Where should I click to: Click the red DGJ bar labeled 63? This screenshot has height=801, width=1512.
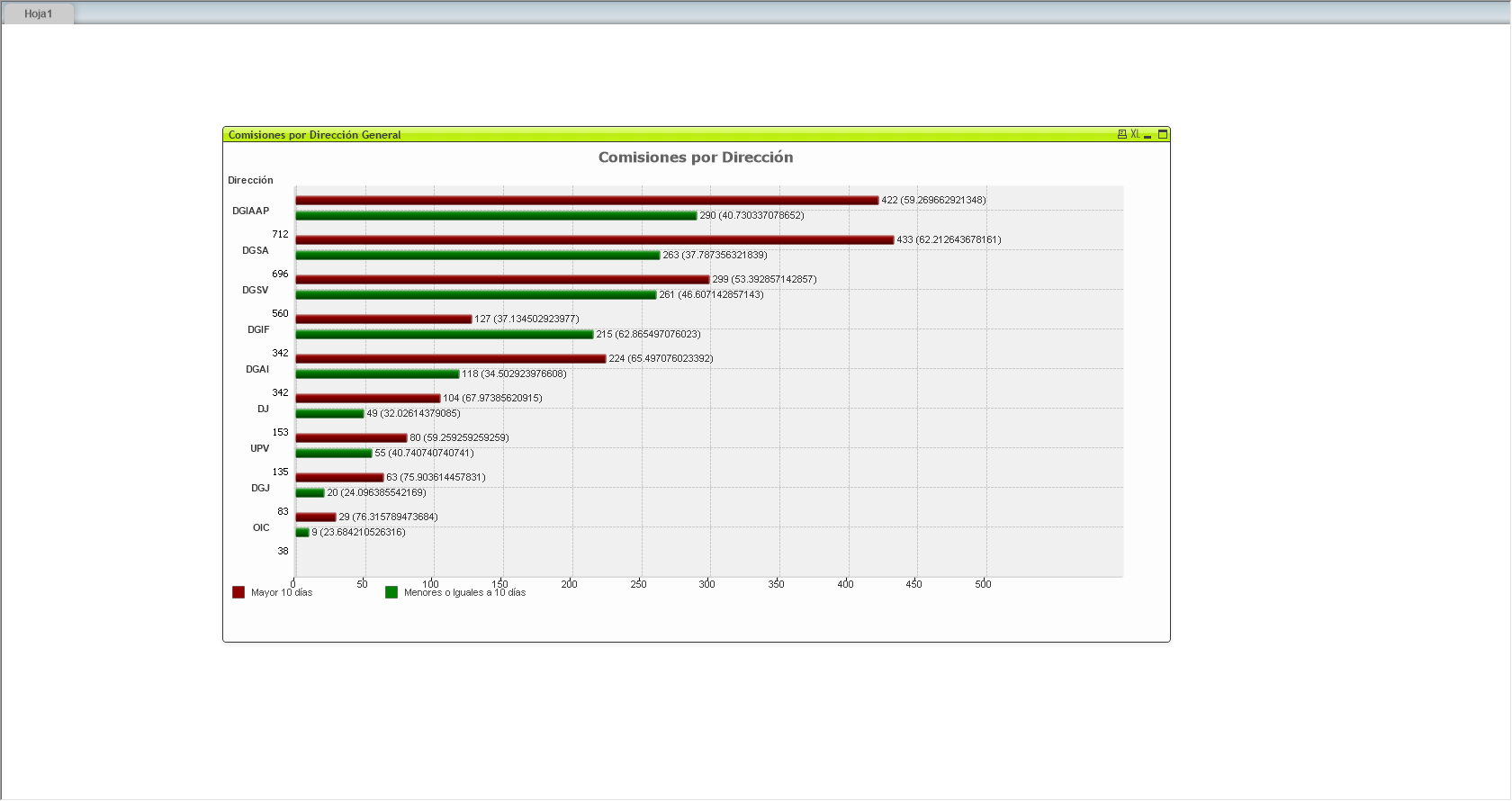click(x=339, y=477)
